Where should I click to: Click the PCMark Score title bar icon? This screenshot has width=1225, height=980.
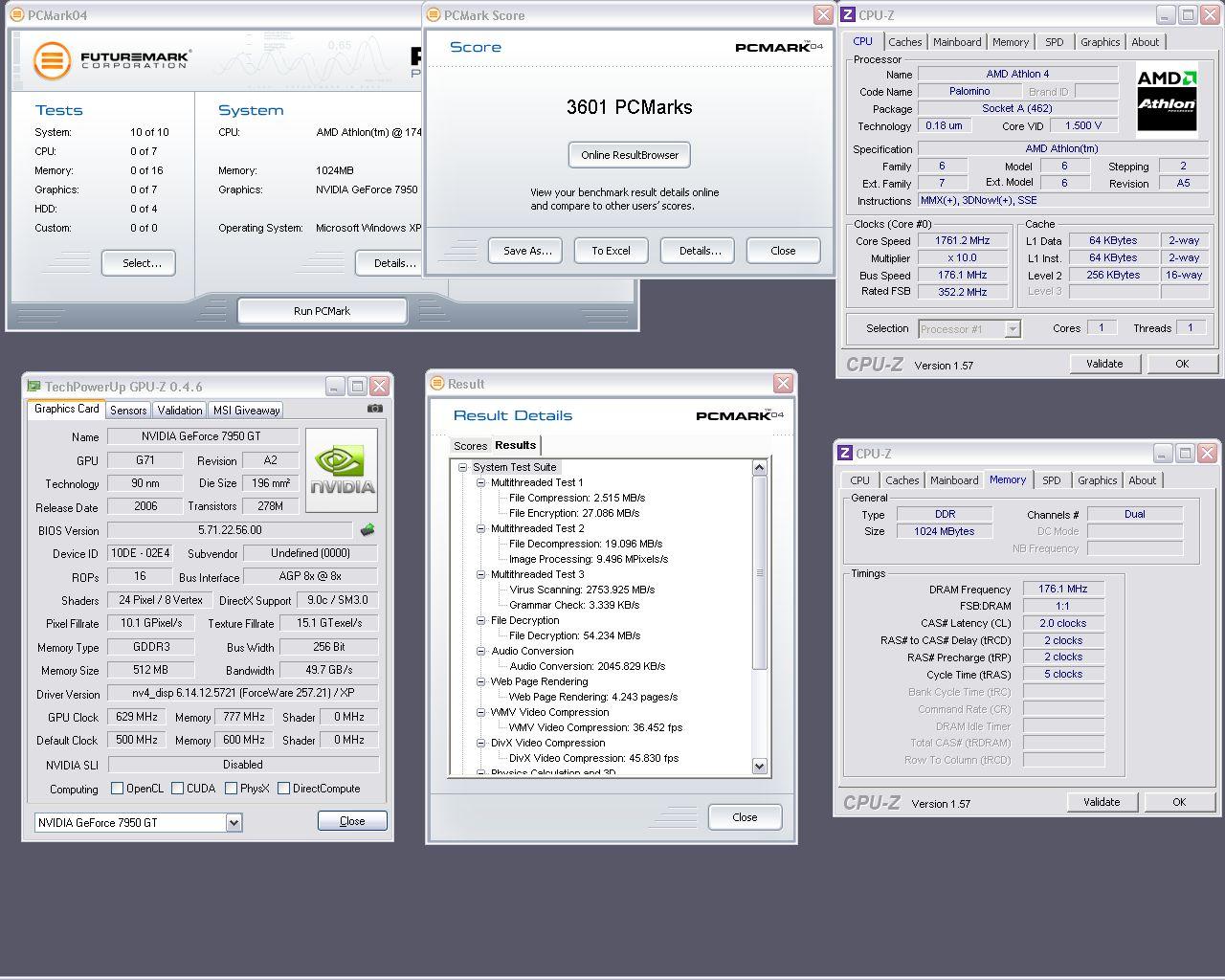click(x=433, y=15)
